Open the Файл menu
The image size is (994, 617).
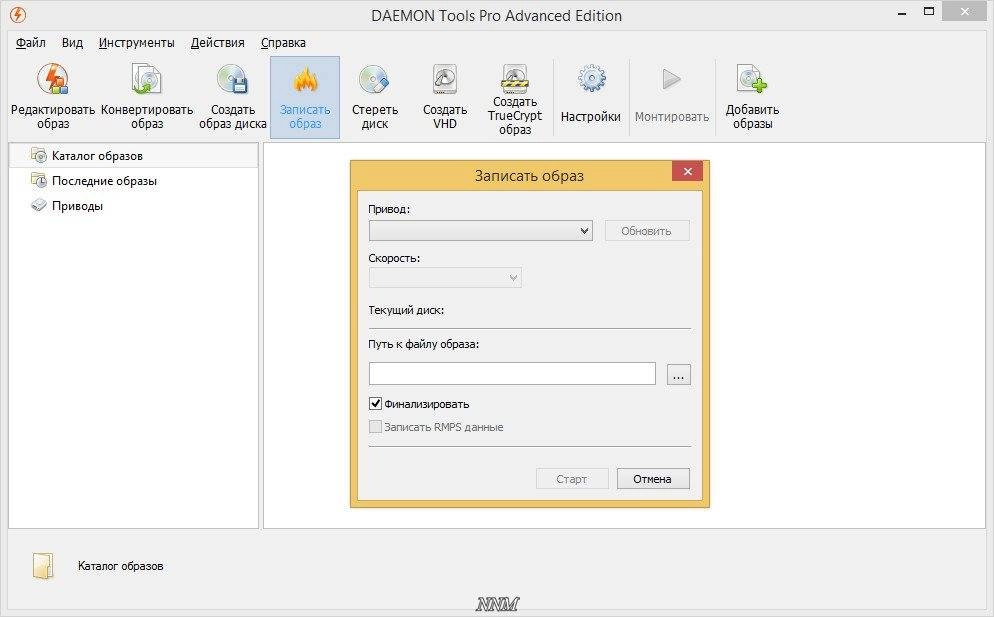30,42
